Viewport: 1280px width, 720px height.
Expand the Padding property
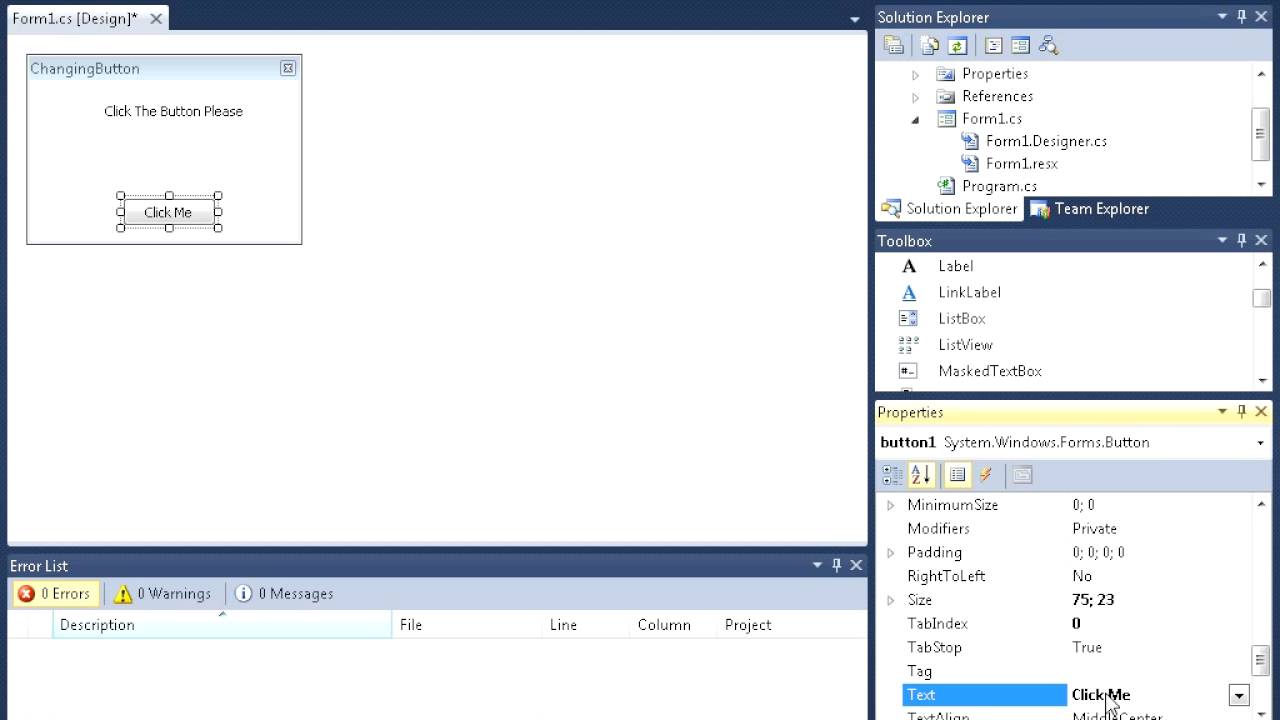(x=891, y=552)
